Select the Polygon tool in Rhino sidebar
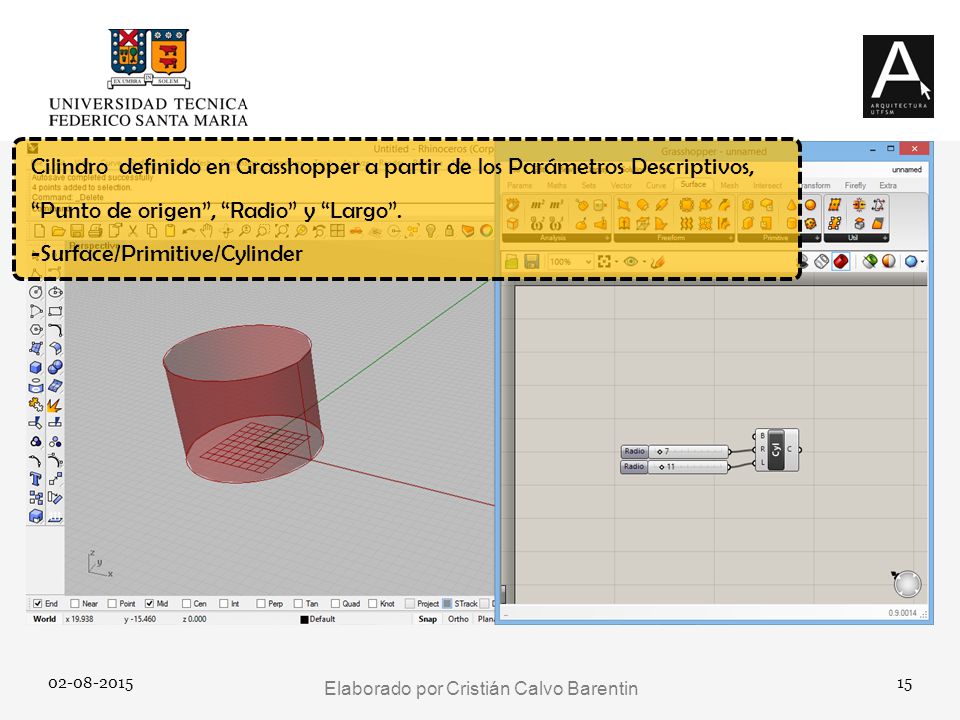Image resolution: width=960 pixels, height=720 pixels. click(36, 329)
